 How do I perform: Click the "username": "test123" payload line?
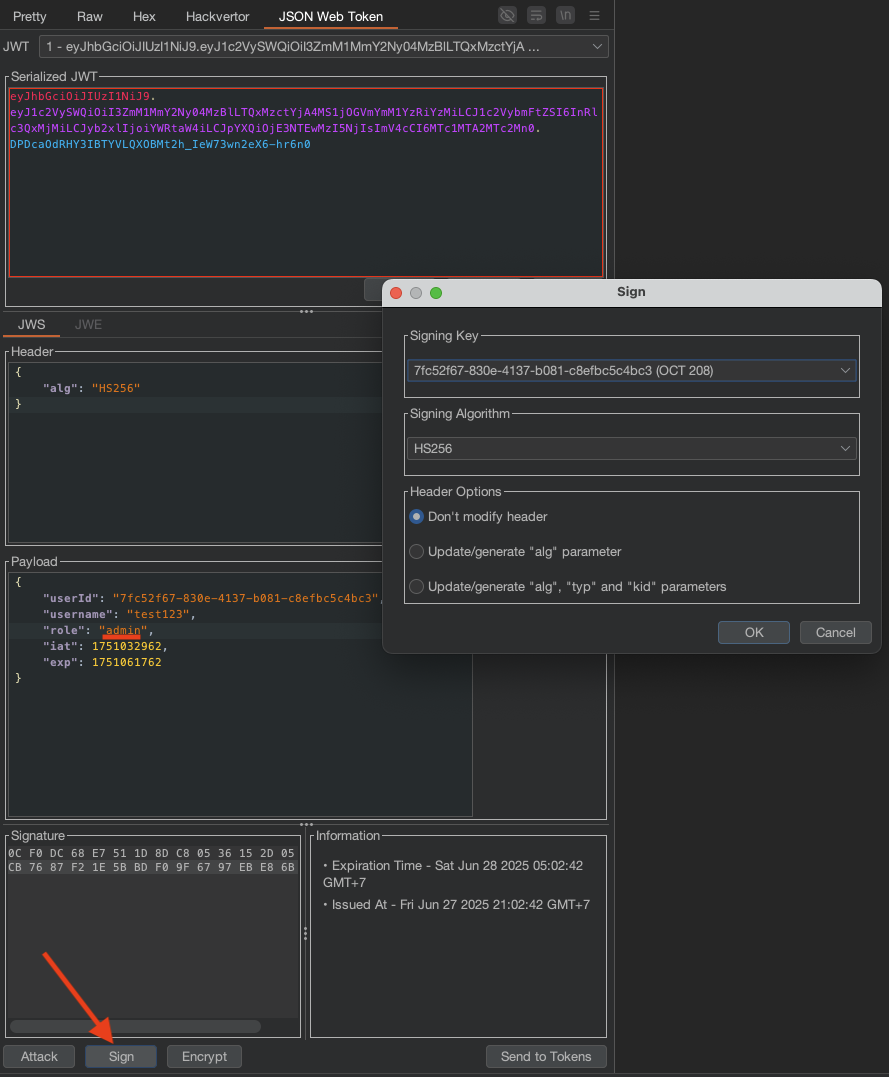(119, 615)
